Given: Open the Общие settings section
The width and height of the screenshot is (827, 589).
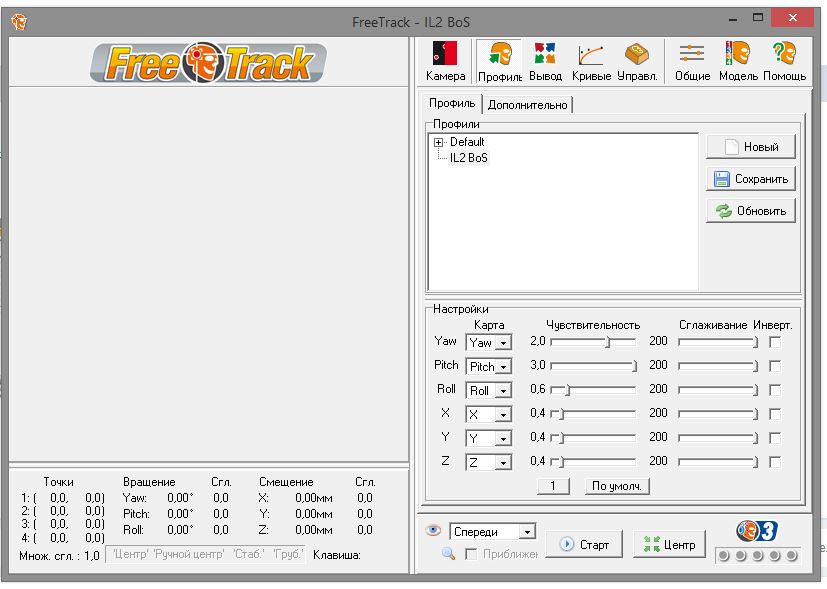Looking at the screenshot, I should pos(692,61).
